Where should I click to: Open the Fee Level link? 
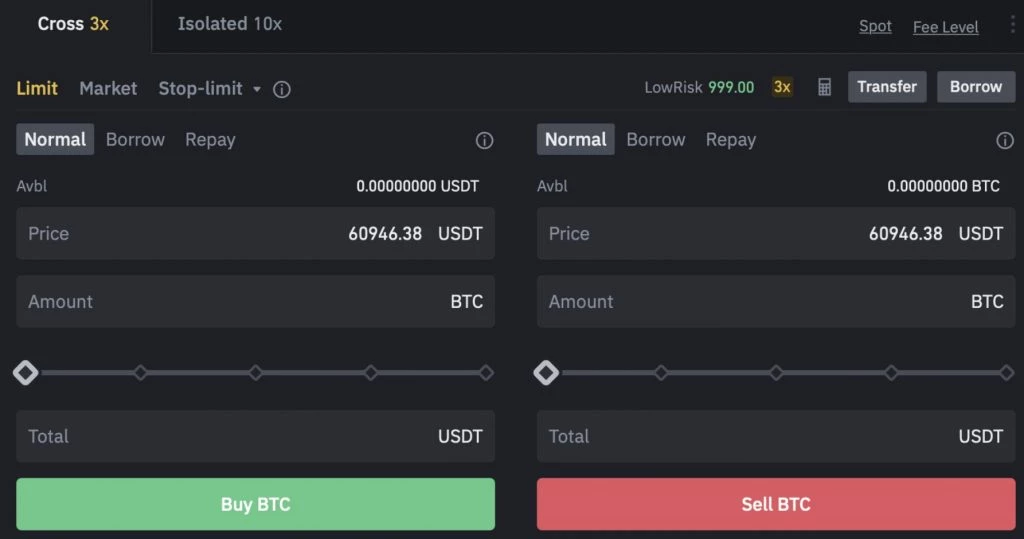click(945, 27)
